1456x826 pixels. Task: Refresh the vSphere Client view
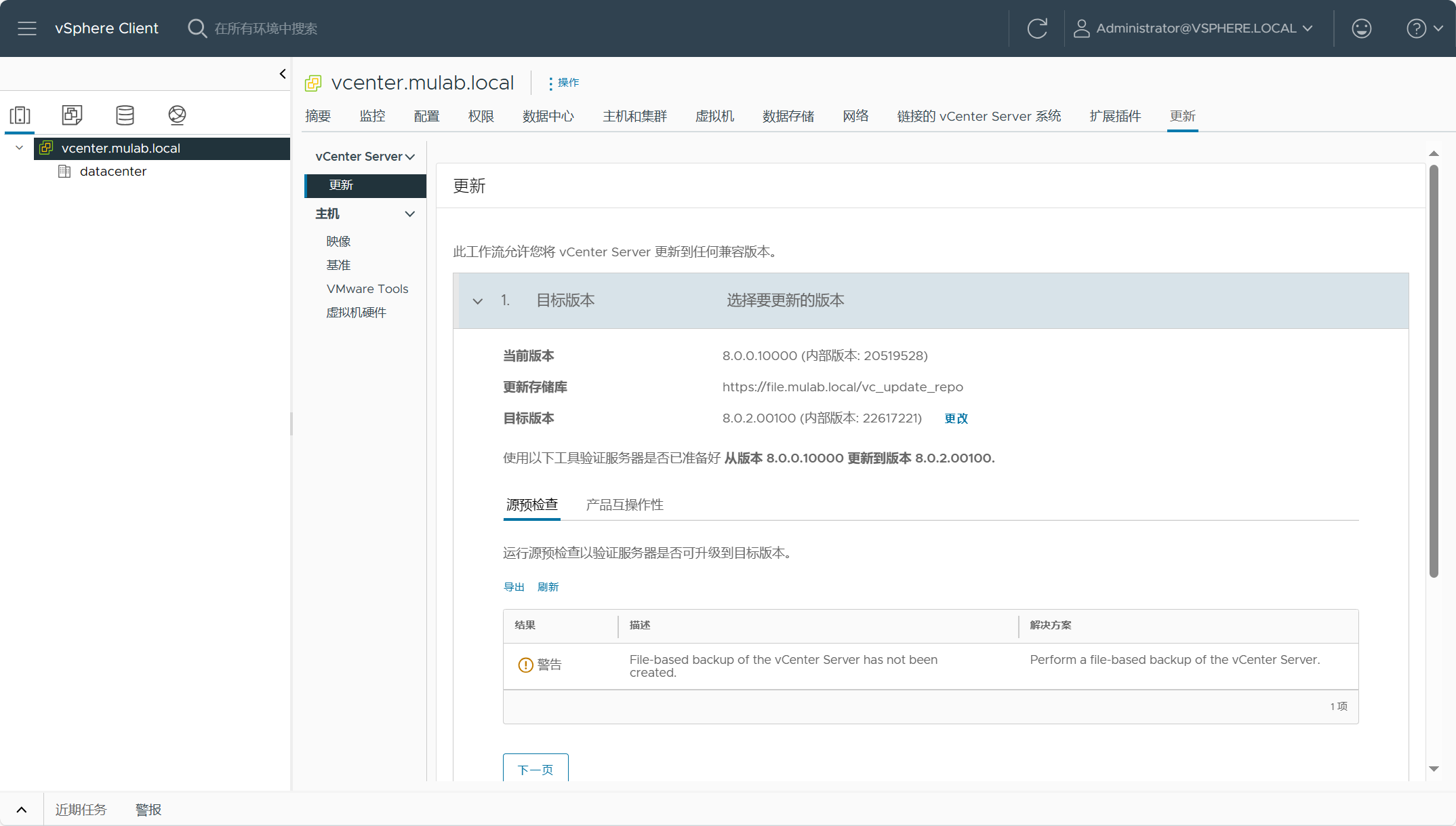[x=1037, y=28]
